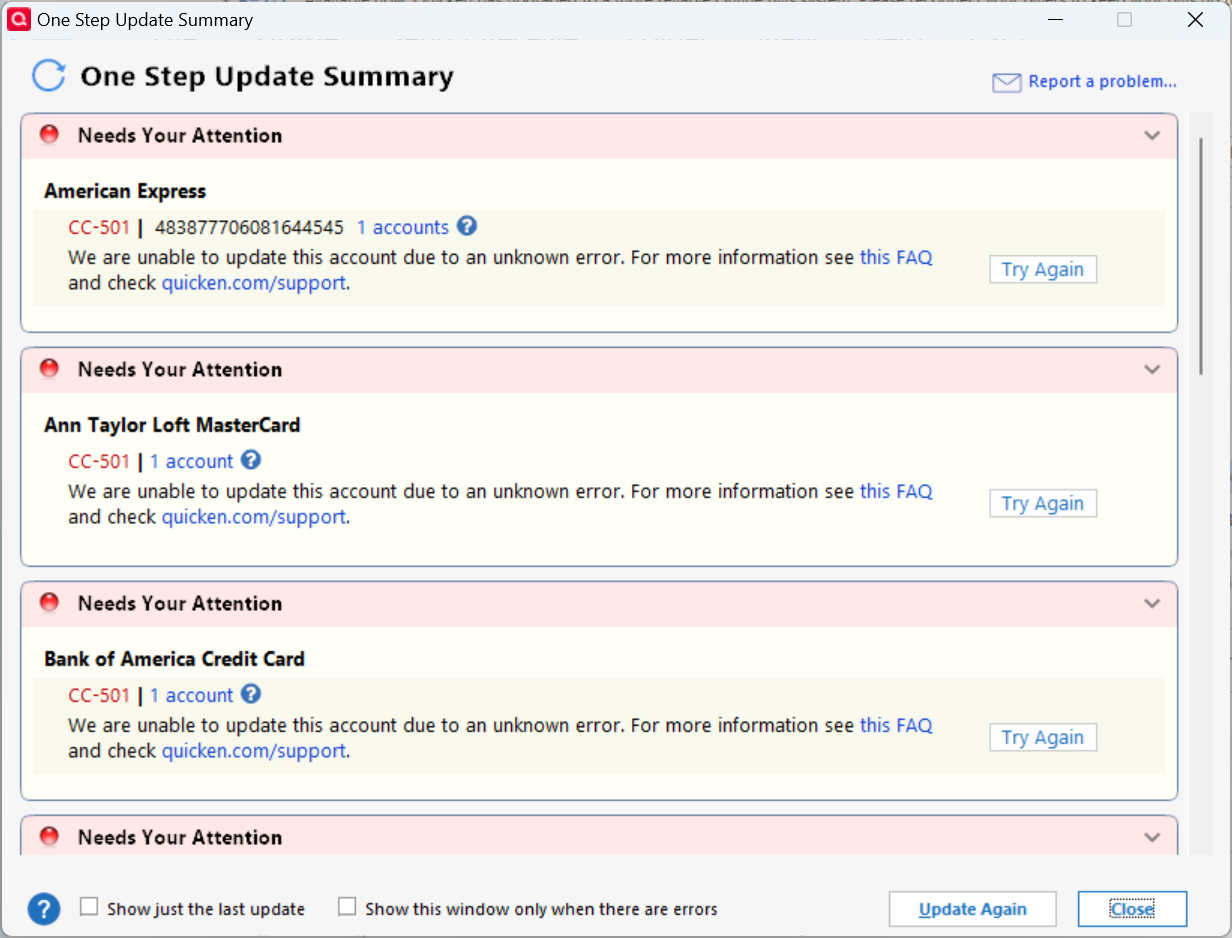The image size is (1232, 938).
Task: Click Try Again for Ann Taylor Loft MasterCard
Action: 1043,504
